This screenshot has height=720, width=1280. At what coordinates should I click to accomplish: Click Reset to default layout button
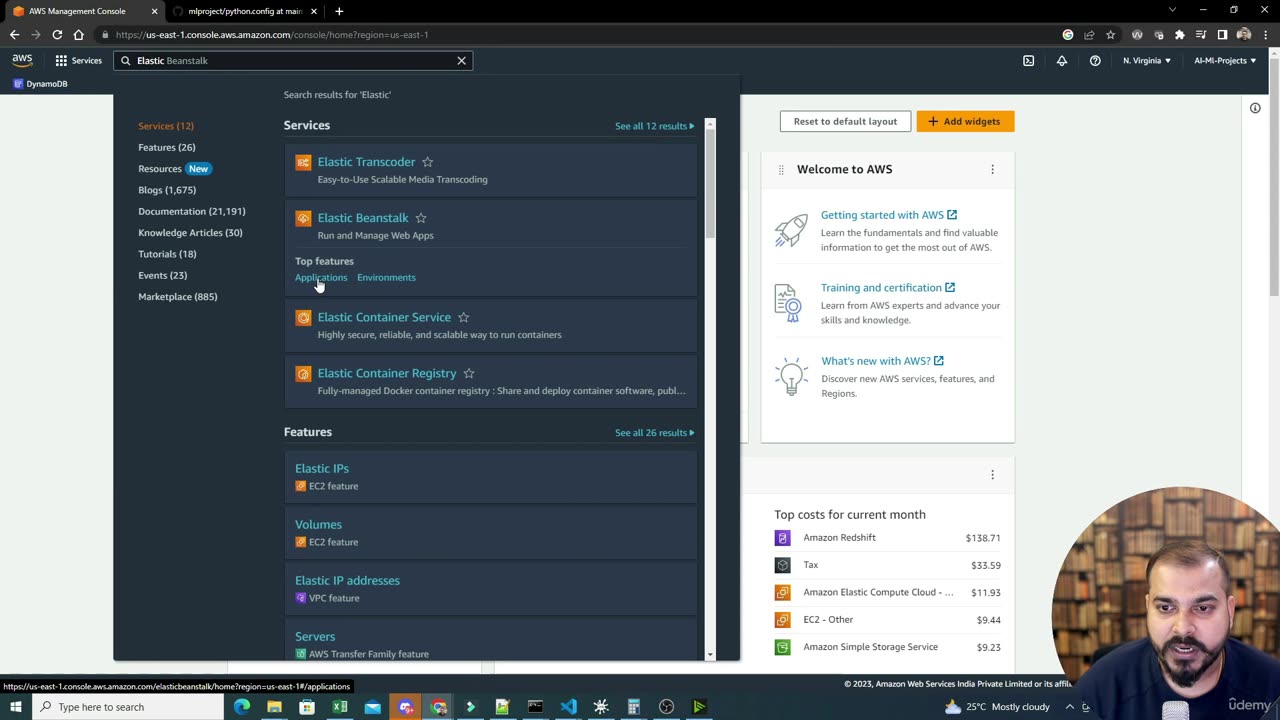845,122
